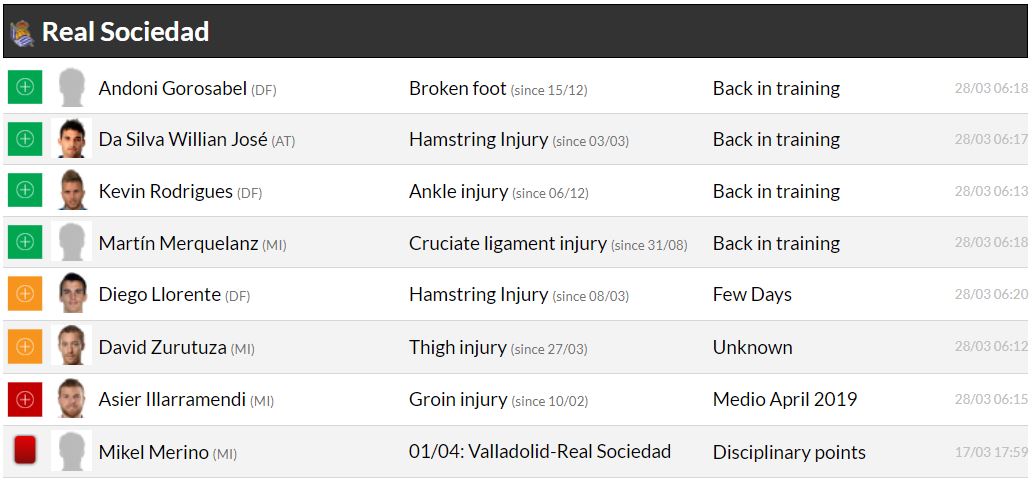Click green status icon beside Martín Merquelanz
The image size is (1032, 483).
pyautogui.click(x=25, y=242)
